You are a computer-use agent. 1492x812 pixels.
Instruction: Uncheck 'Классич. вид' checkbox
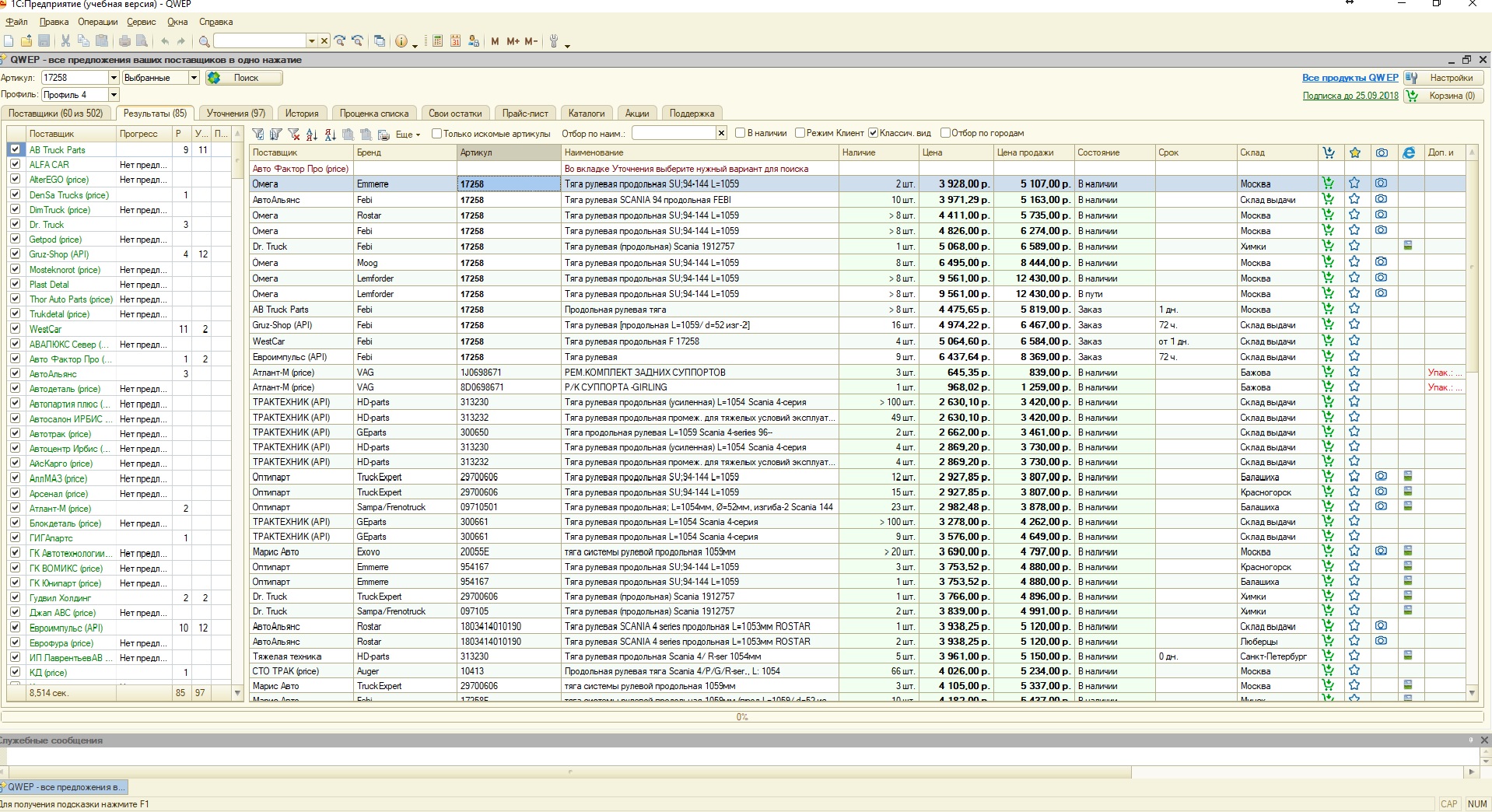click(873, 133)
